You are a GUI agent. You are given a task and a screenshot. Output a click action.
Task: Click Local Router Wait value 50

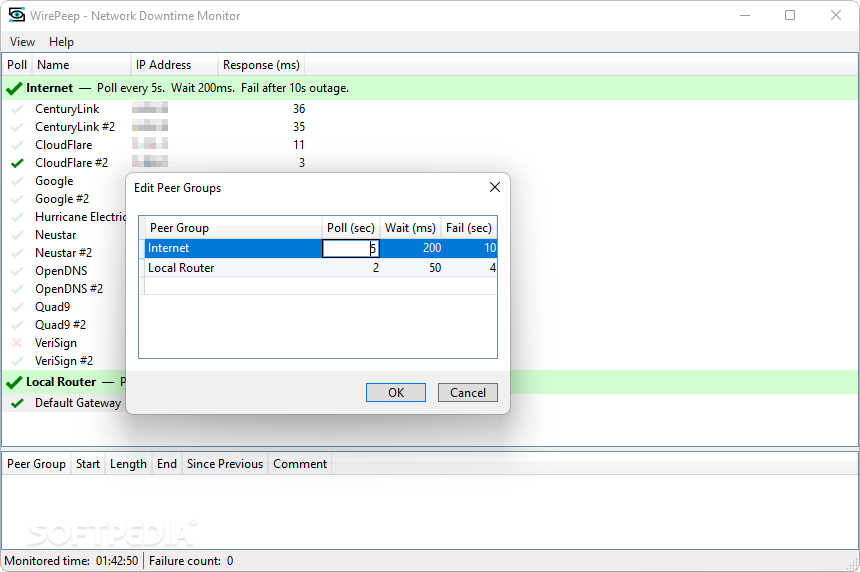(435, 268)
